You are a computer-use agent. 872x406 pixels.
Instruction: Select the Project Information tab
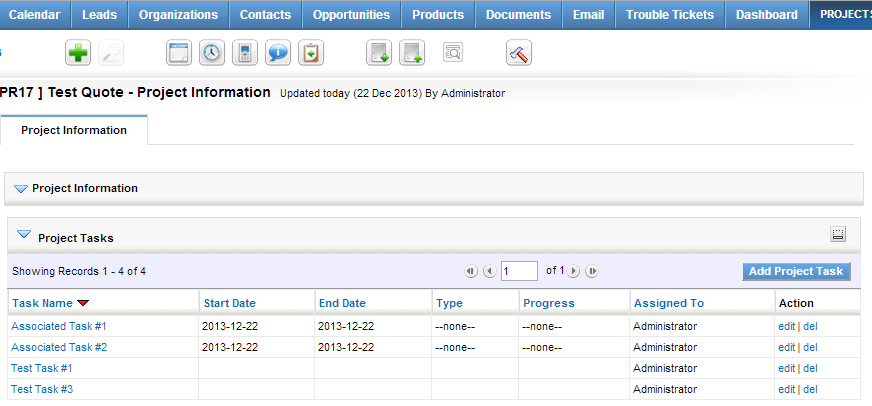[74, 130]
